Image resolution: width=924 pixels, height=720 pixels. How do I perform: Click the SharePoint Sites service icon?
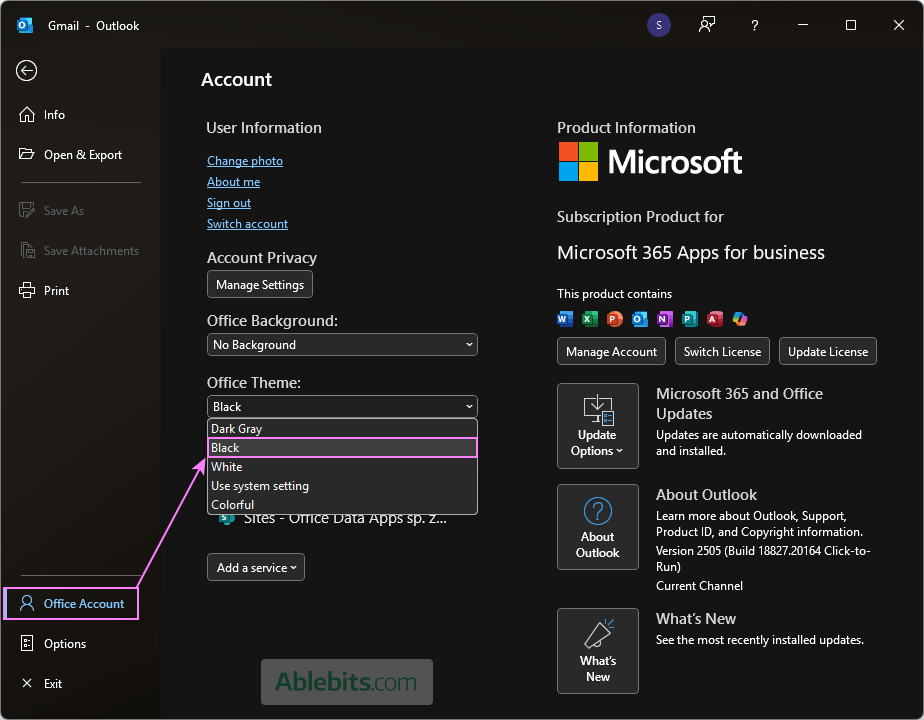click(x=226, y=520)
